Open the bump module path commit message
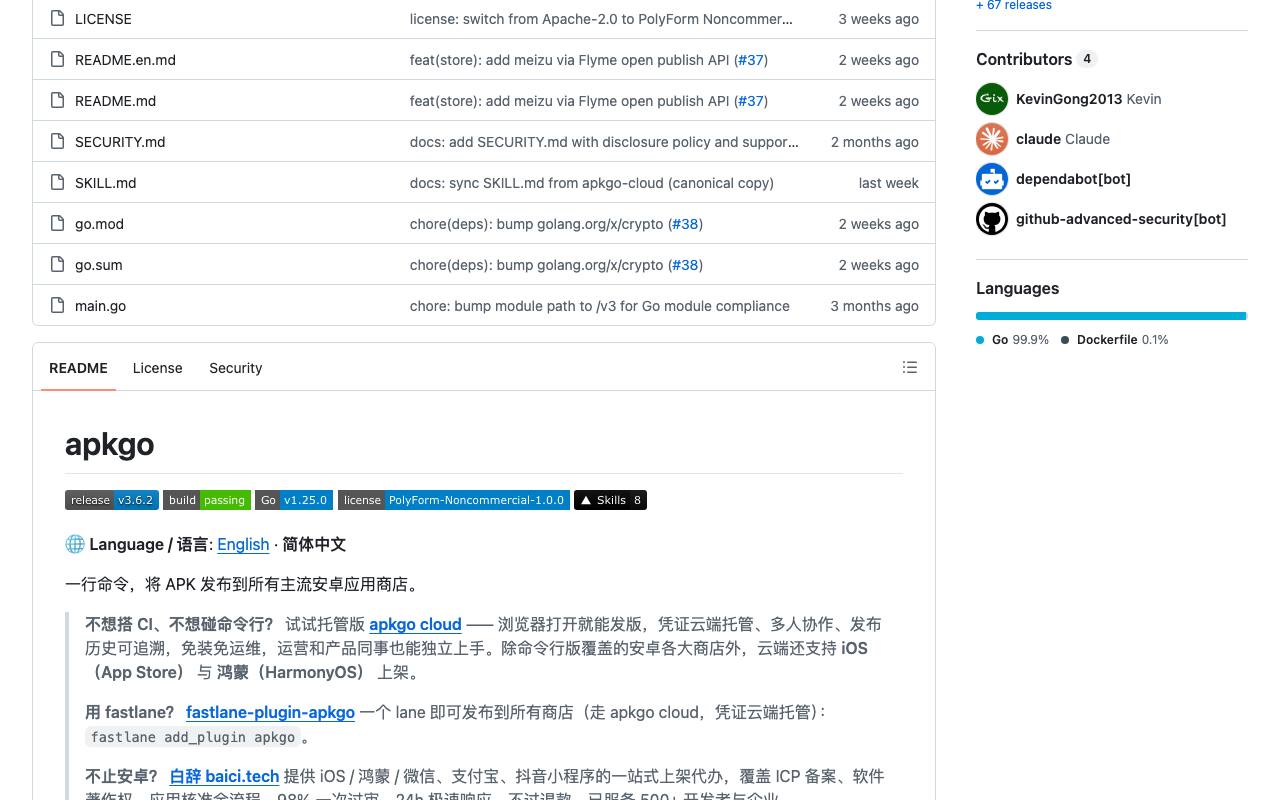 [600, 306]
